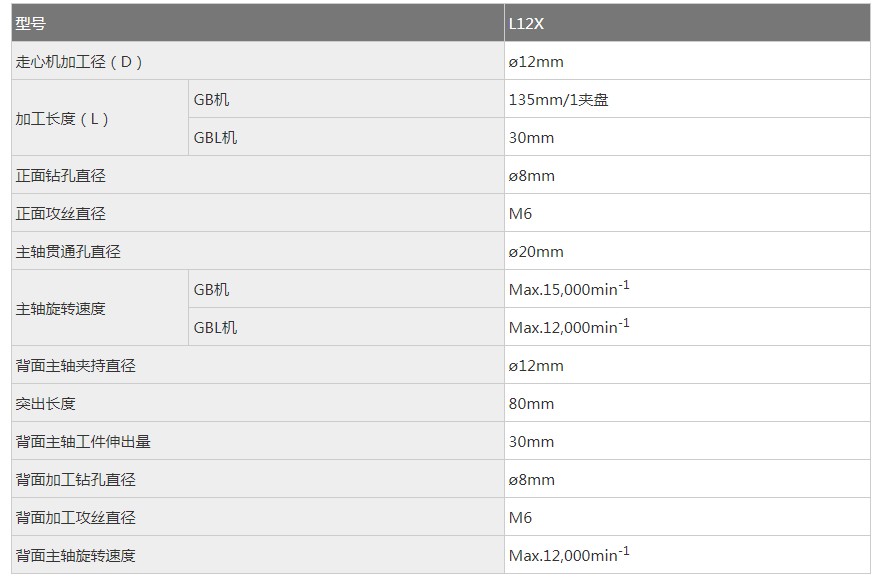Select the GBL机 cell beside 加工长度
The image size is (880, 574).
point(215,137)
